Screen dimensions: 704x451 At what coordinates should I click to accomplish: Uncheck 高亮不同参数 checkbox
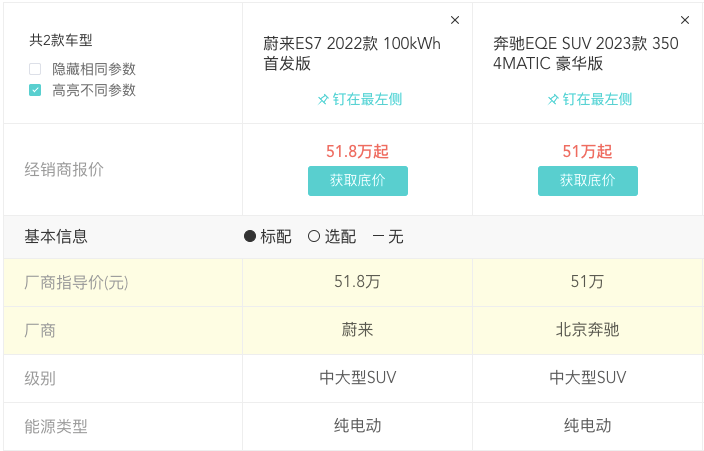(x=35, y=90)
